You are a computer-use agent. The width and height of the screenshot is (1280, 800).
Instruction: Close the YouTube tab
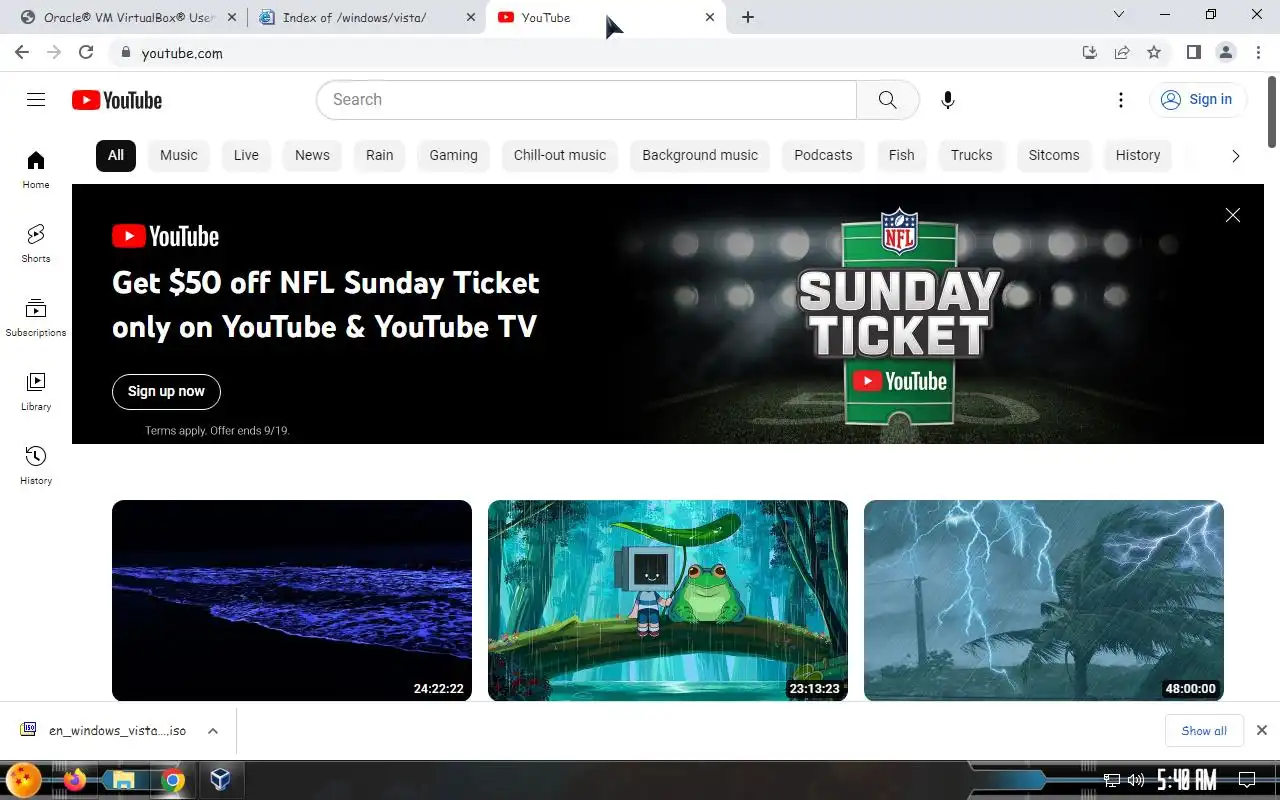[x=710, y=17]
